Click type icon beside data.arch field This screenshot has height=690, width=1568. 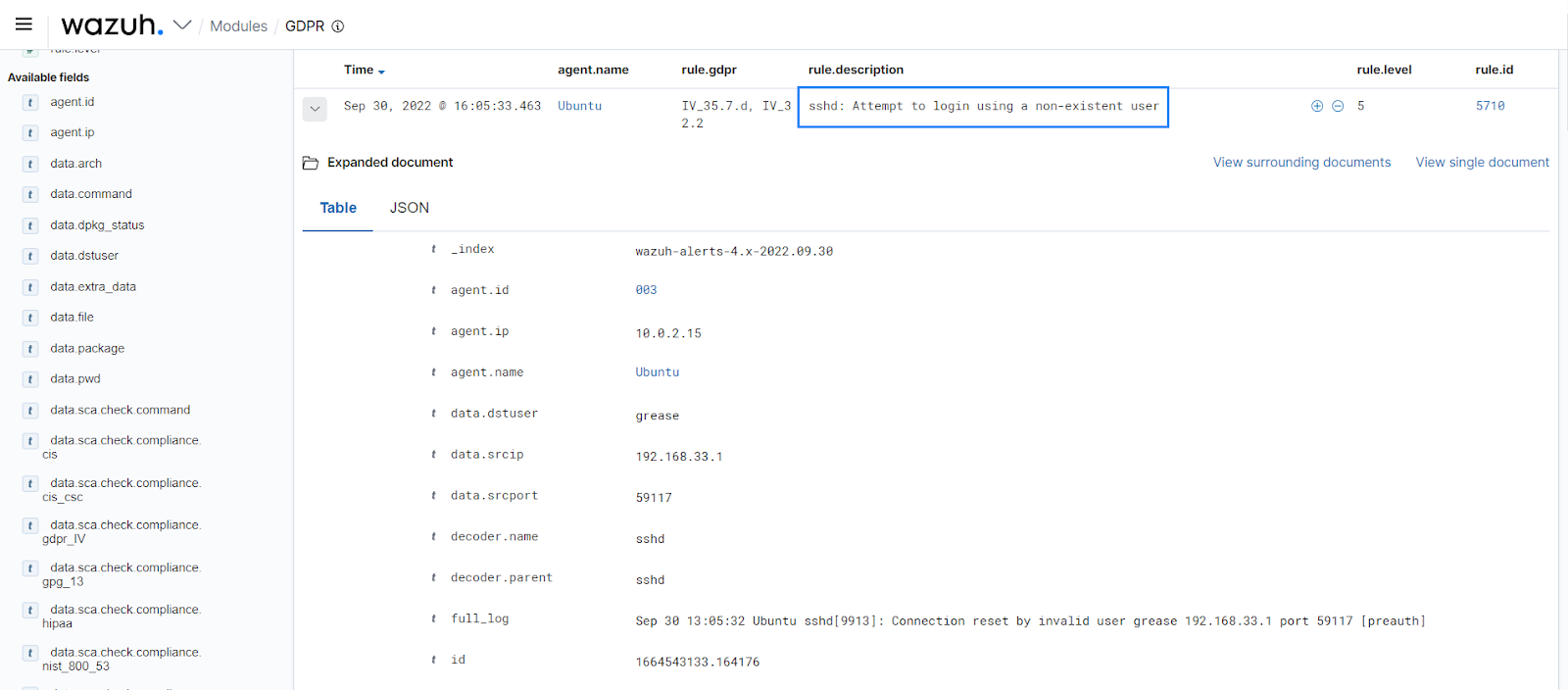pyautogui.click(x=30, y=165)
